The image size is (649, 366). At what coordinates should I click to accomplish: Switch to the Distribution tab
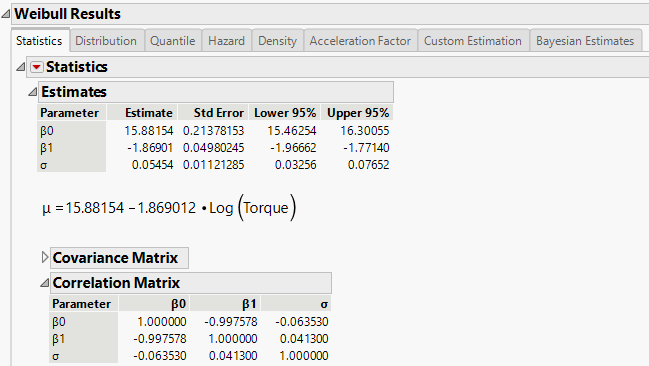pos(106,41)
